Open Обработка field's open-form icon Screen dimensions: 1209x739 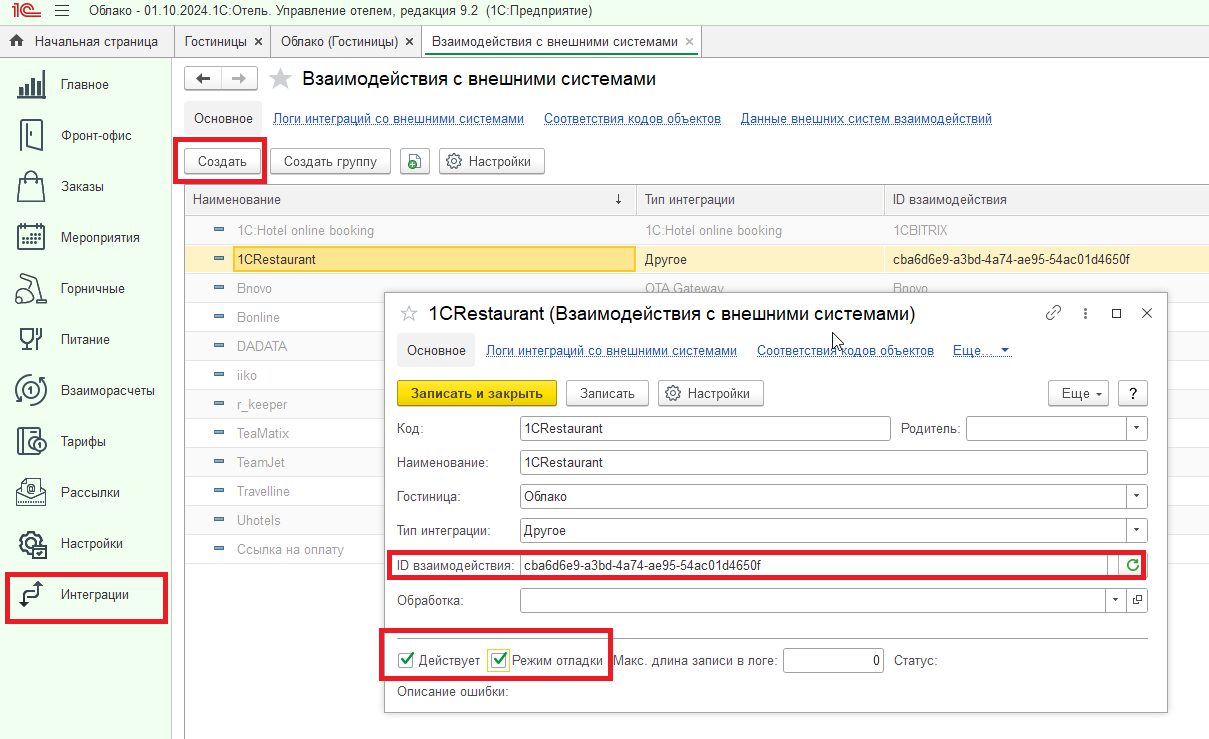1137,601
